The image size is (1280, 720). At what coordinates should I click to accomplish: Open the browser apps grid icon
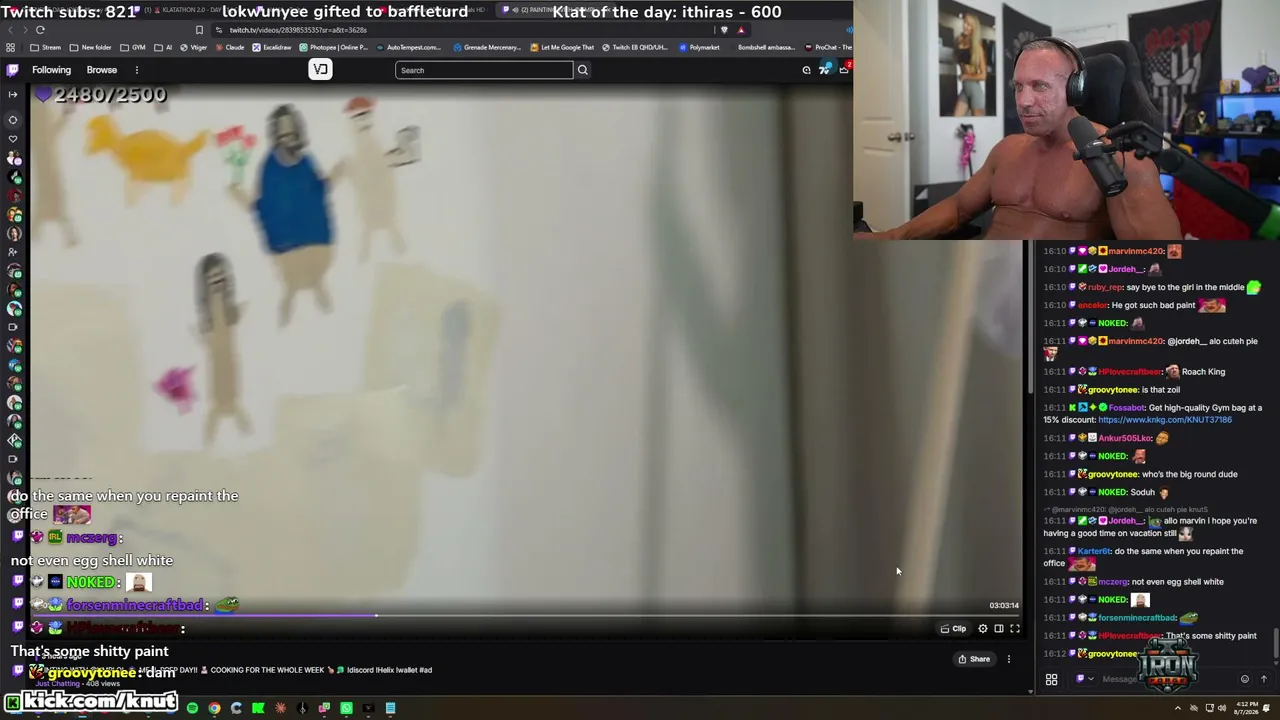pyautogui.click(x=10, y=47)
